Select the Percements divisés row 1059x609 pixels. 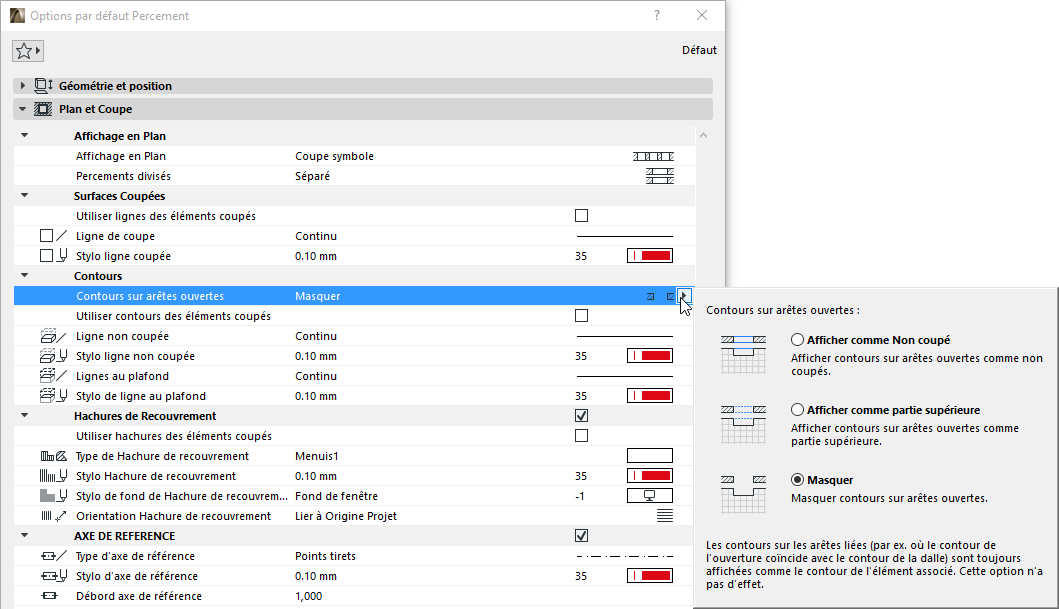354,176
